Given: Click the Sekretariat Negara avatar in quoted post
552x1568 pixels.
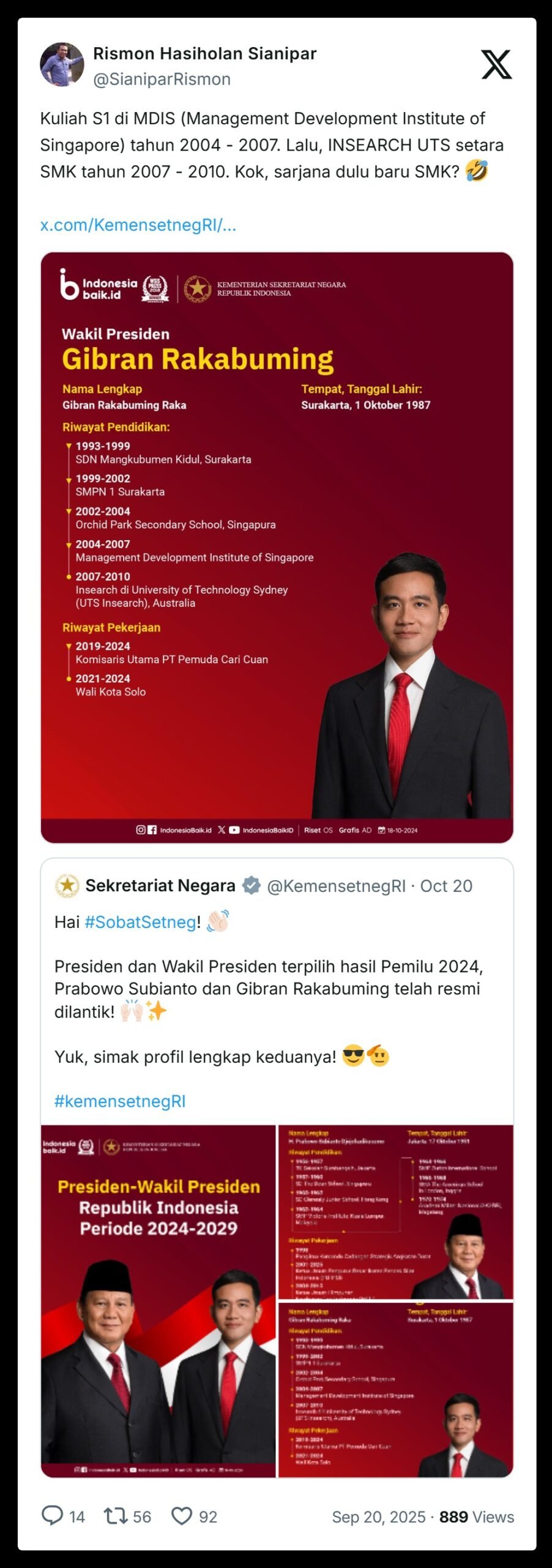Looking at the screenshot, I should tap(67, 886).
